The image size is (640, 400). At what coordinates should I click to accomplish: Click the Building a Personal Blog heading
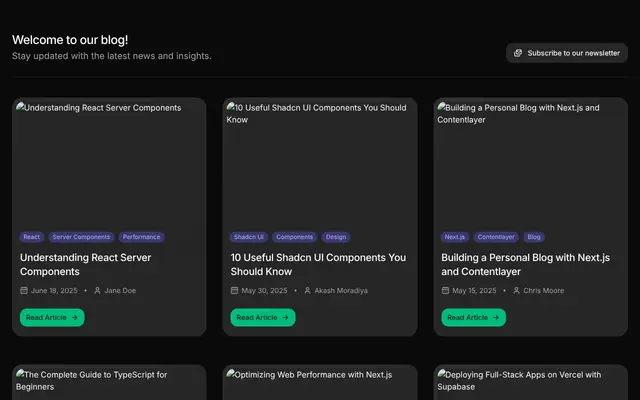tap(526, 264)
